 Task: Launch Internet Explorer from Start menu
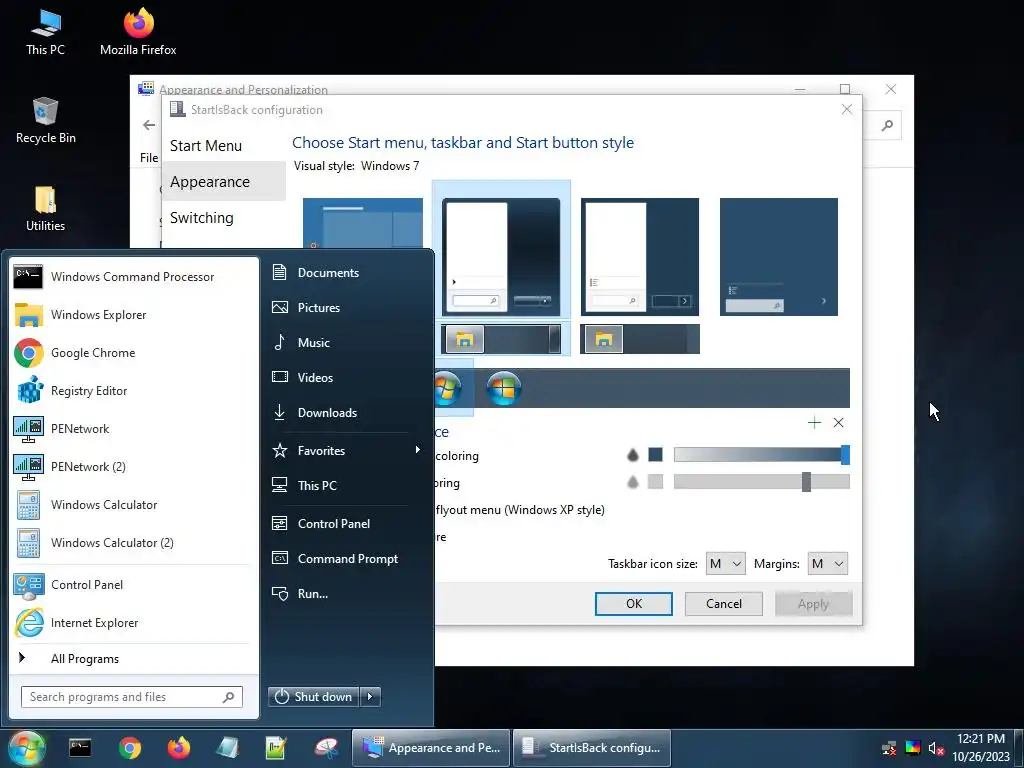(x=133, y=622)
